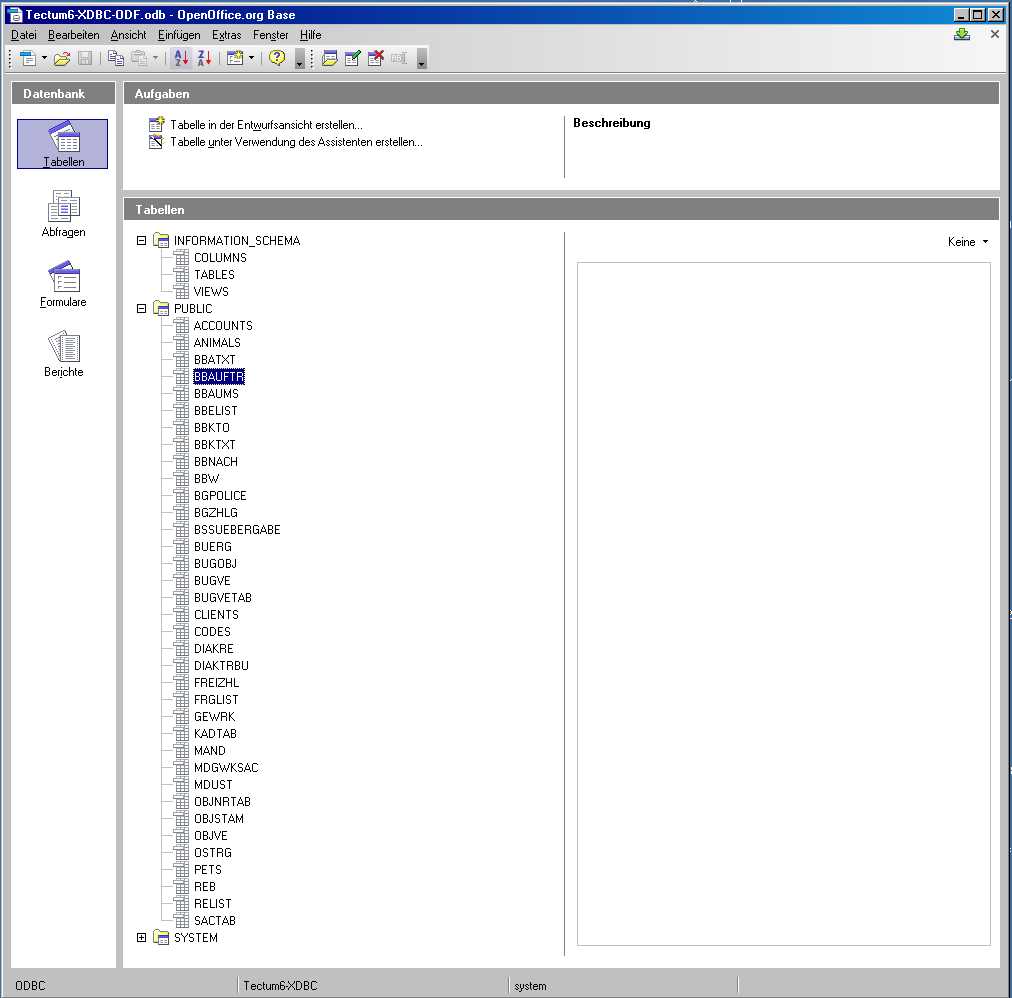Open the Hilfe menu
The height and width of the screenshot is (998, 1012).
coord(310,35)
